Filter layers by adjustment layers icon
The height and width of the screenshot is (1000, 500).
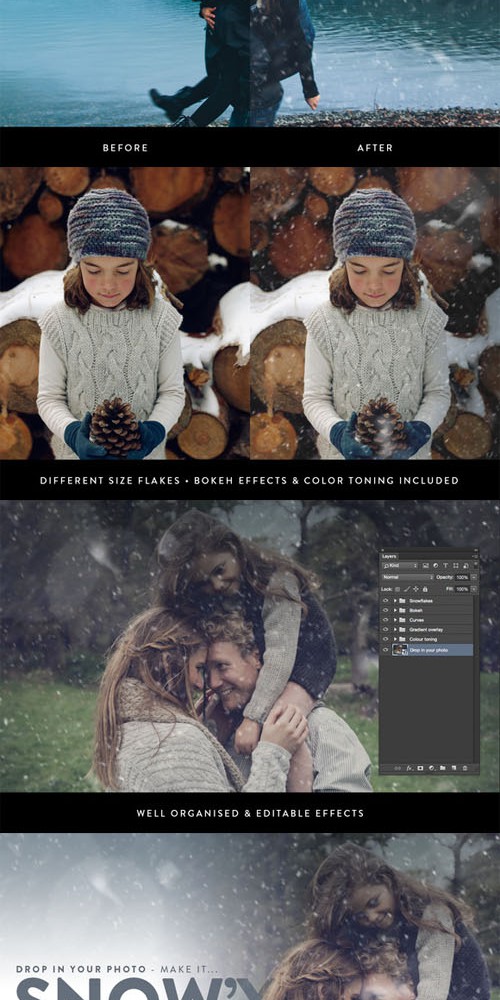(x=436, y=566)
